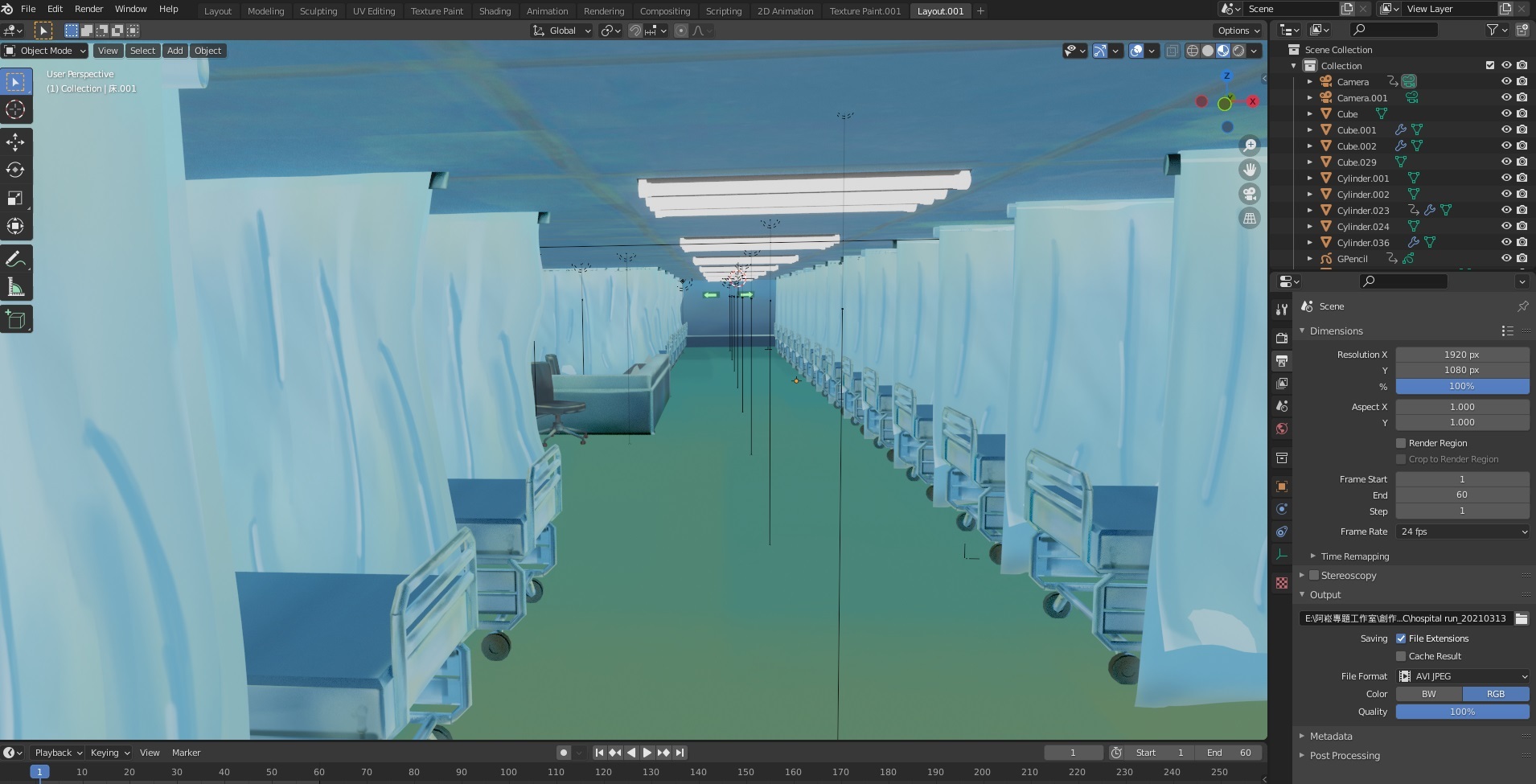Image resolution: width=1536 pixels, height=784 pixels.
Task: Activate the Rotate tool
Action: tap(15, 170)
